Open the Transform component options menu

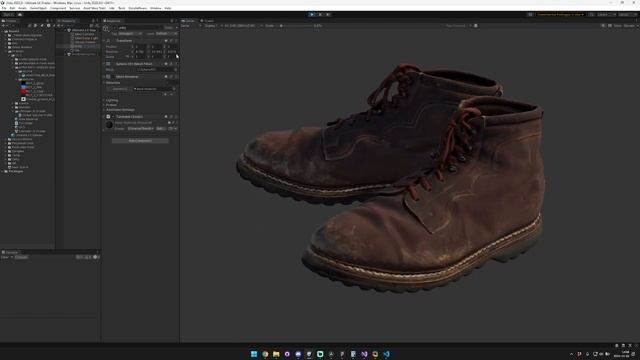point(176,41)
